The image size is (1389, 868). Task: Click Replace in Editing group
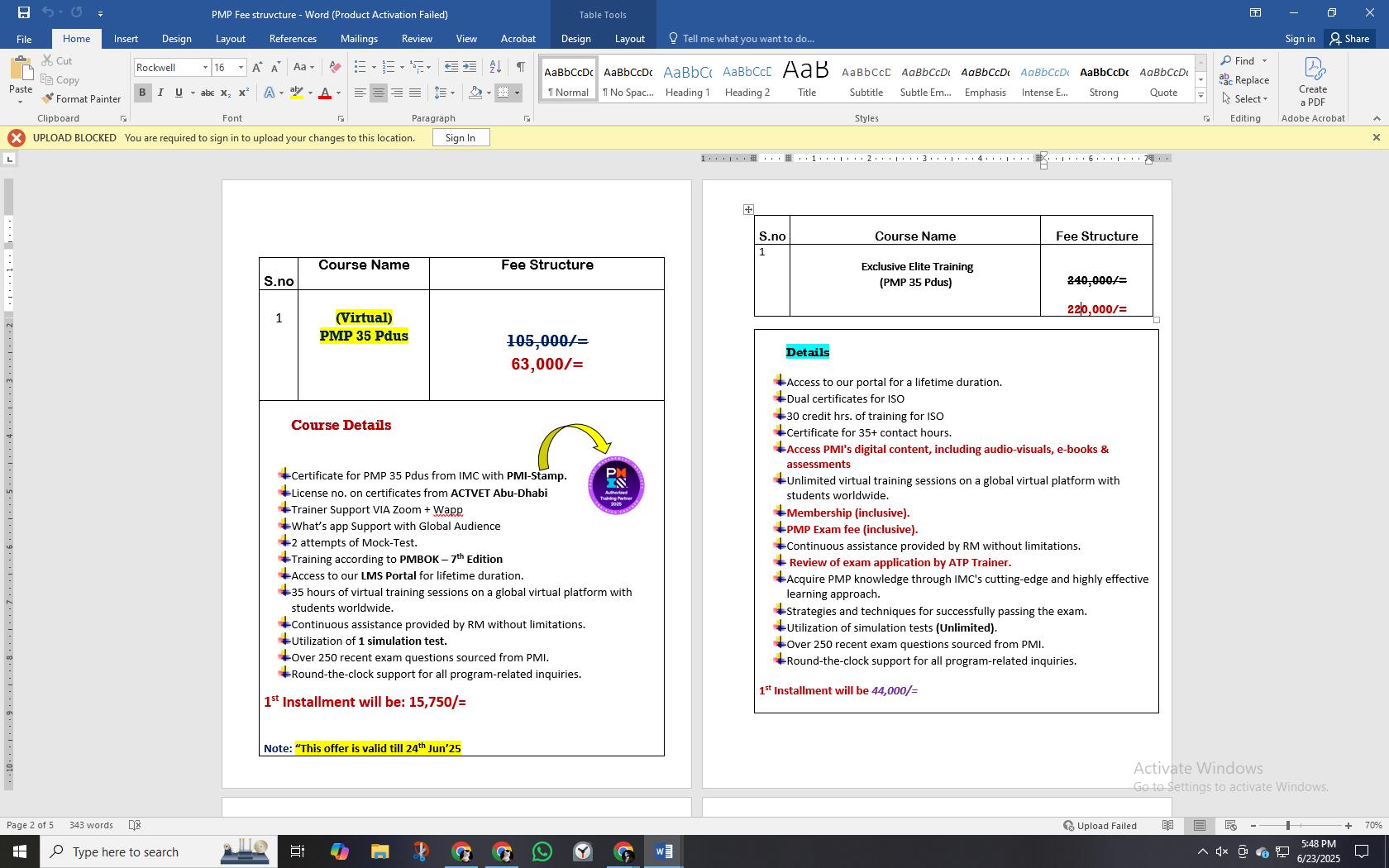tap(1244, 79)
